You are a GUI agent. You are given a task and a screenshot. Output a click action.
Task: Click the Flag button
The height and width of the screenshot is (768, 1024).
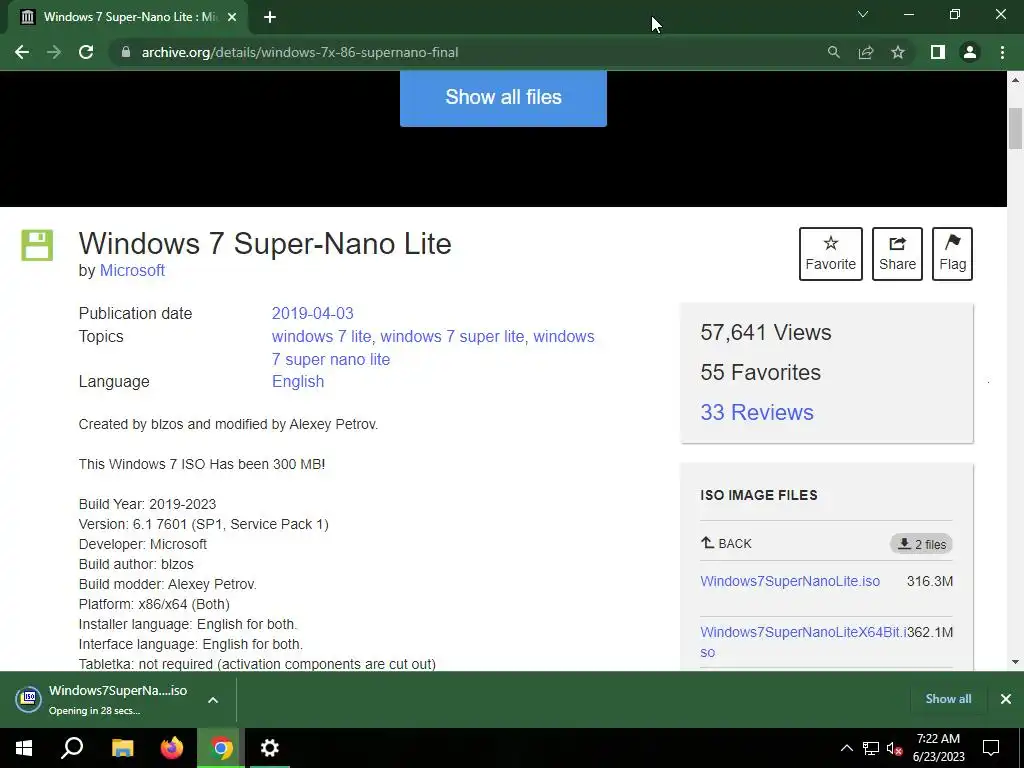(x=952, y=254)
